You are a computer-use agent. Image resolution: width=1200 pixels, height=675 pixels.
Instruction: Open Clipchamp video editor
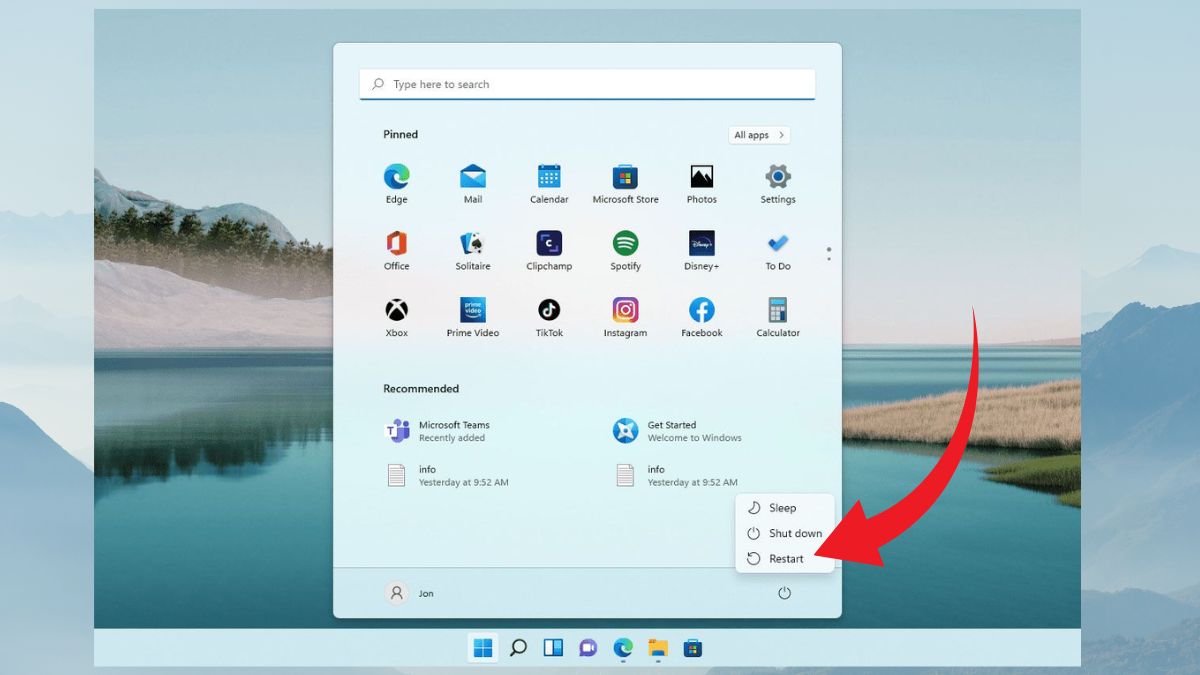[549, 251]
